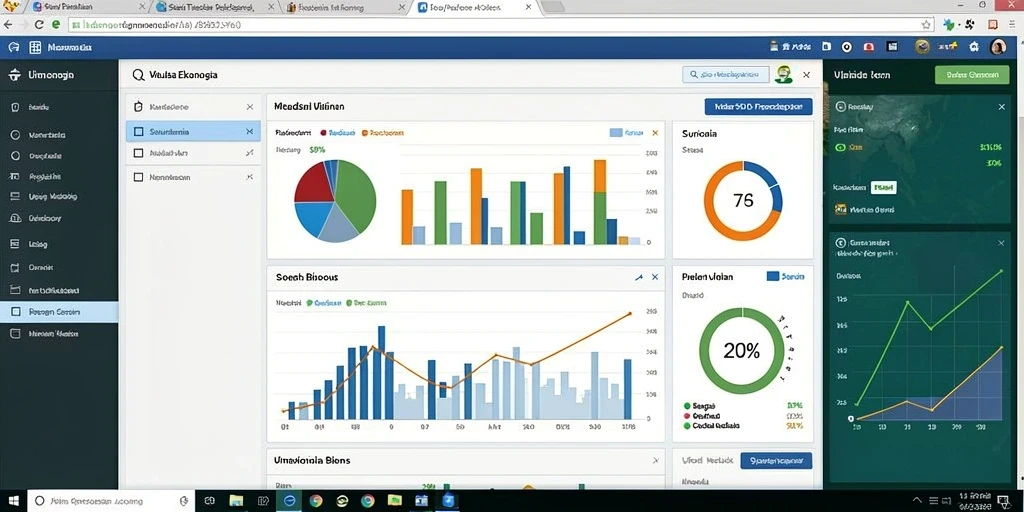Viewport: 1024px width, 512px height.
Task: Click the search field in the white top bar
Action: point(725,74)
